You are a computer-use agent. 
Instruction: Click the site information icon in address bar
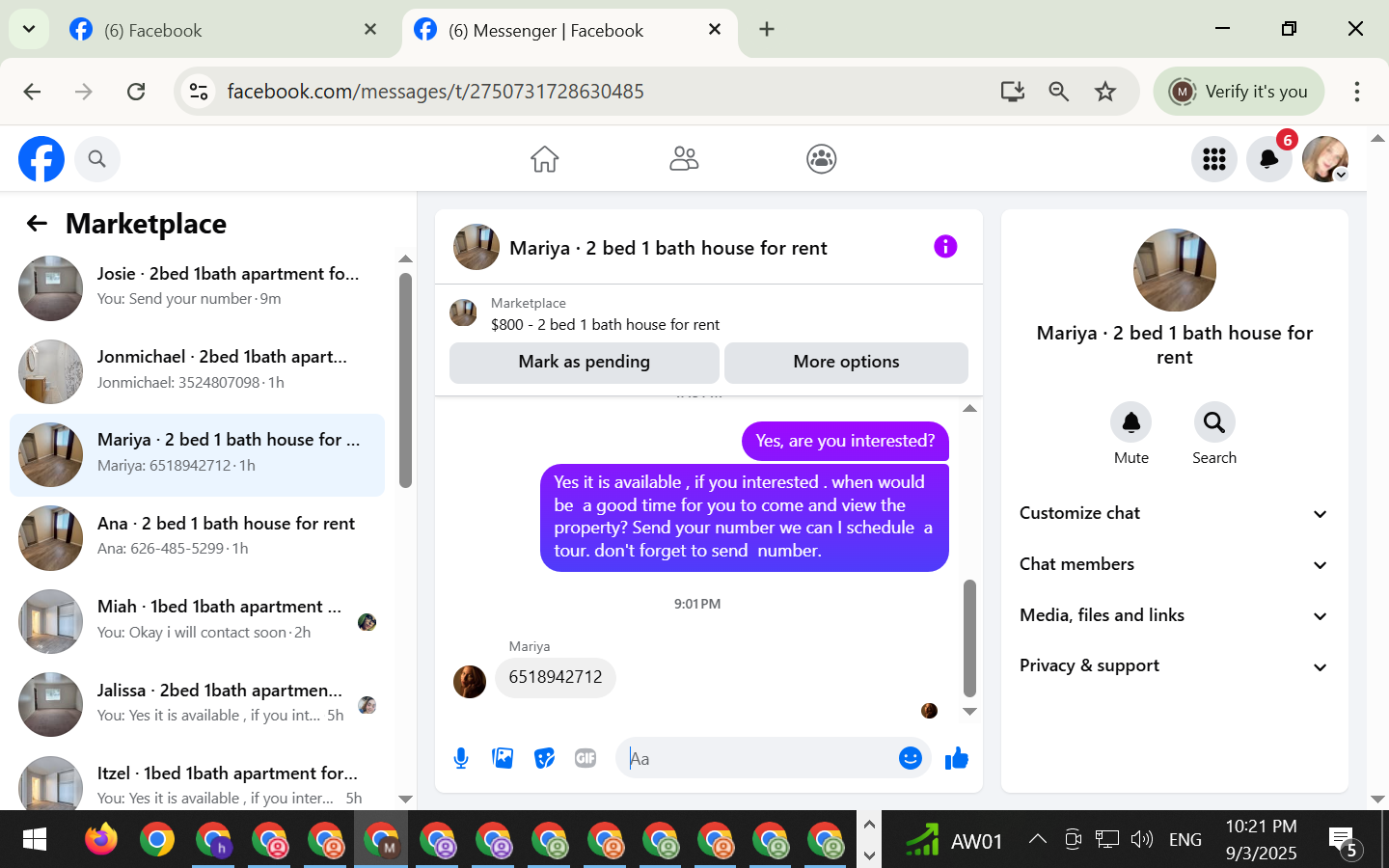199,92
